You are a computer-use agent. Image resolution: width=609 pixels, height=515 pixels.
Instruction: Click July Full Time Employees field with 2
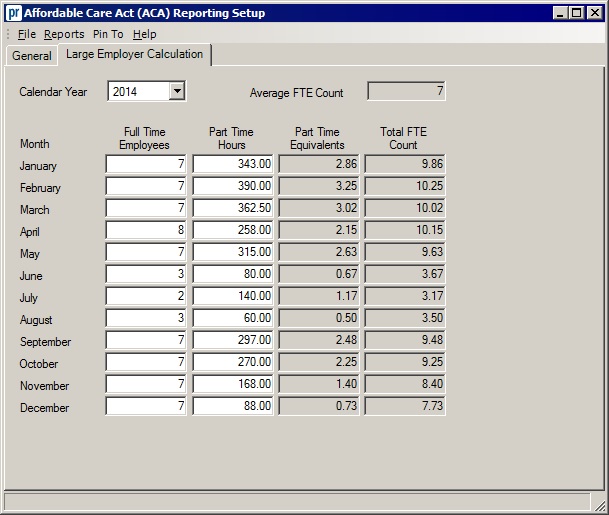pos(146,296)
